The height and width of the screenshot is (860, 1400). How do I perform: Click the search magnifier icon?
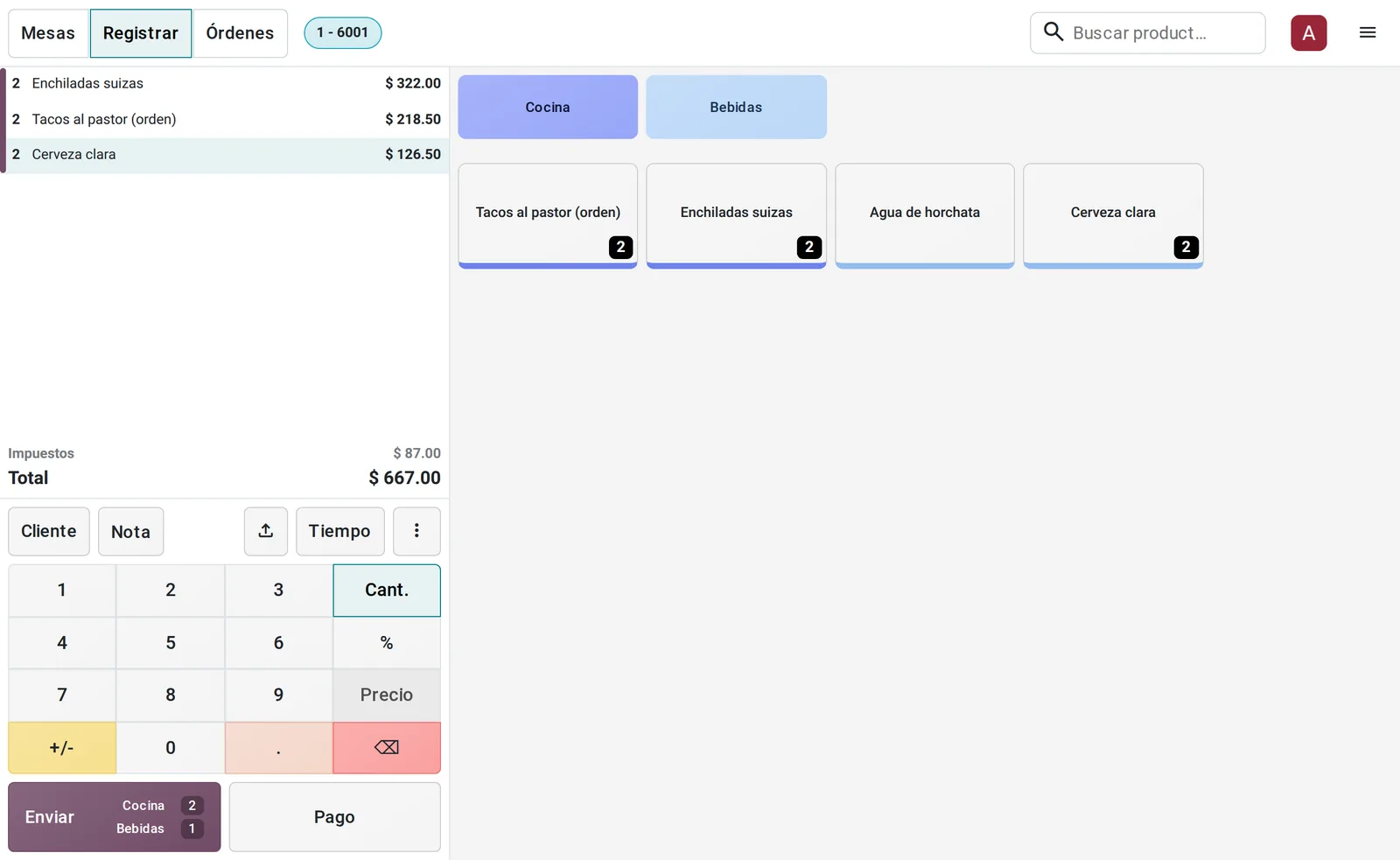click(1053, 32)
